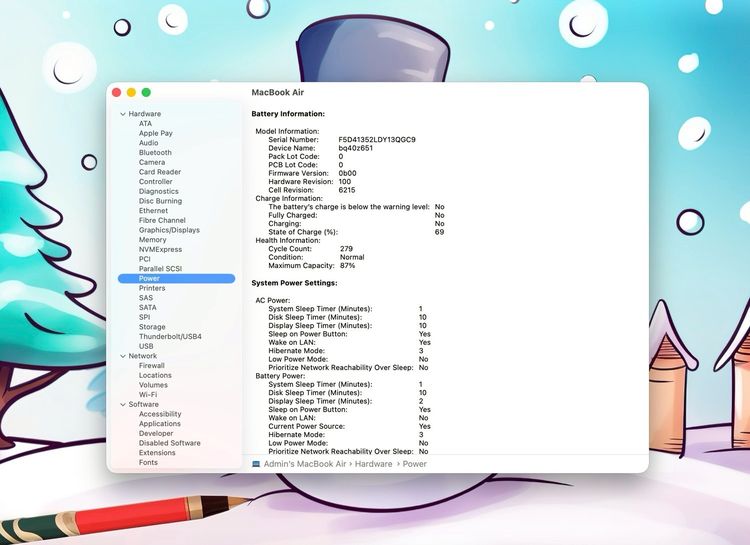Select Audio in the sidebar

pyautogui.click(x=148, y=143)
